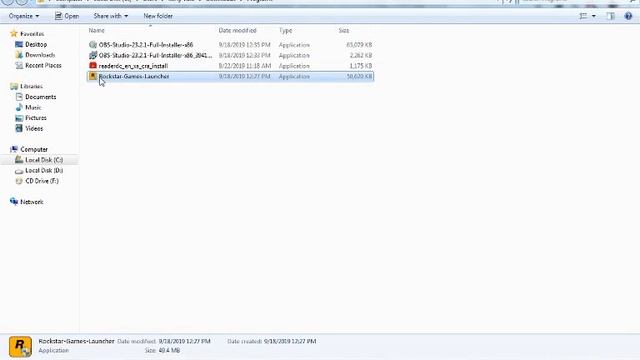The height and width of the screenshot is (360, 640).
Task: Sort by the Type column header
Action: 285,30
